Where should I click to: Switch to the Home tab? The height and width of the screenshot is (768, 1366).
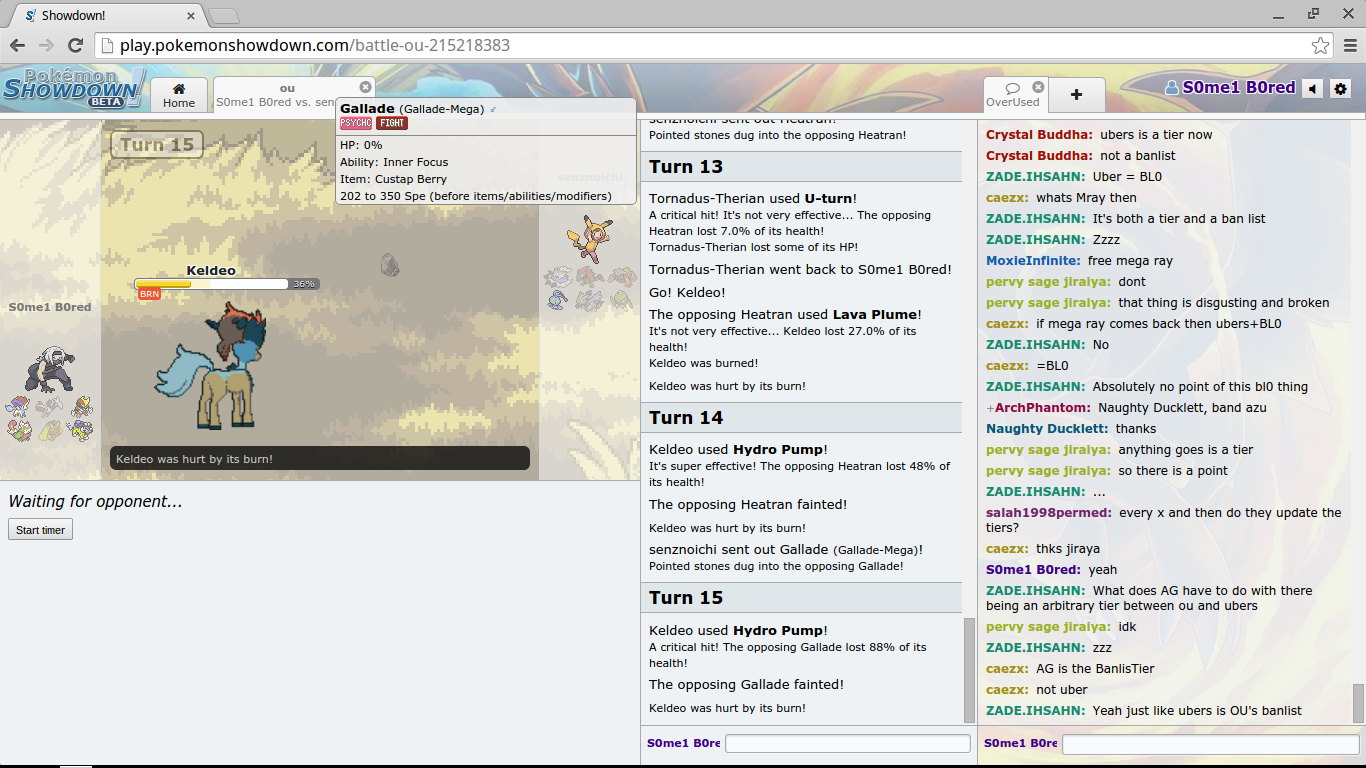tap(179, 95)
